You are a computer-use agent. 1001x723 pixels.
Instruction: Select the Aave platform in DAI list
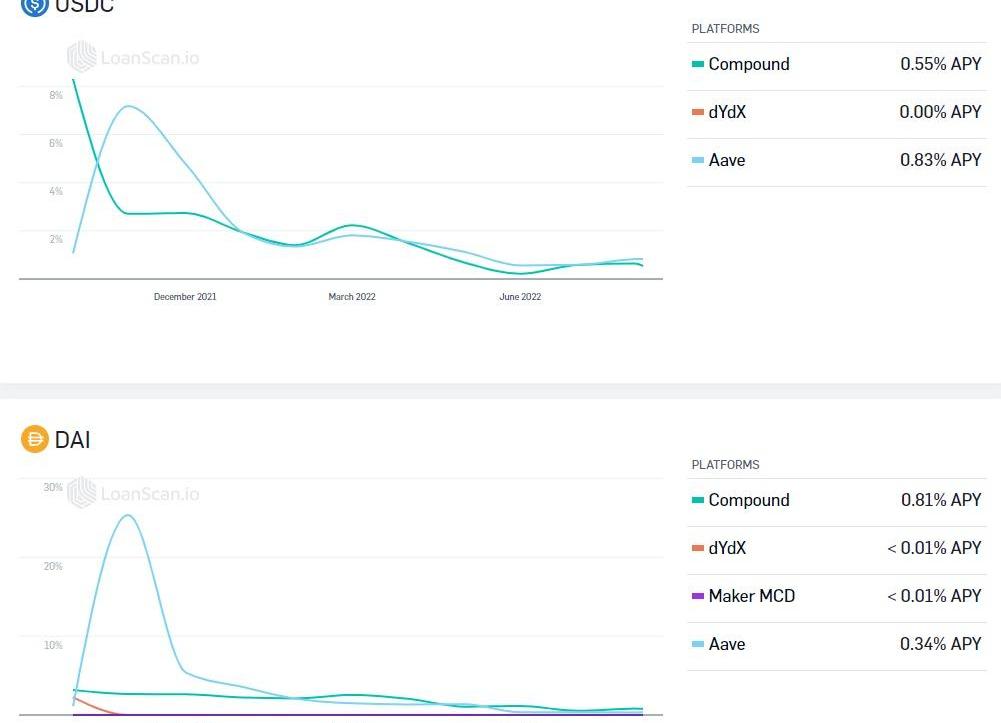[x=727, y=644]
